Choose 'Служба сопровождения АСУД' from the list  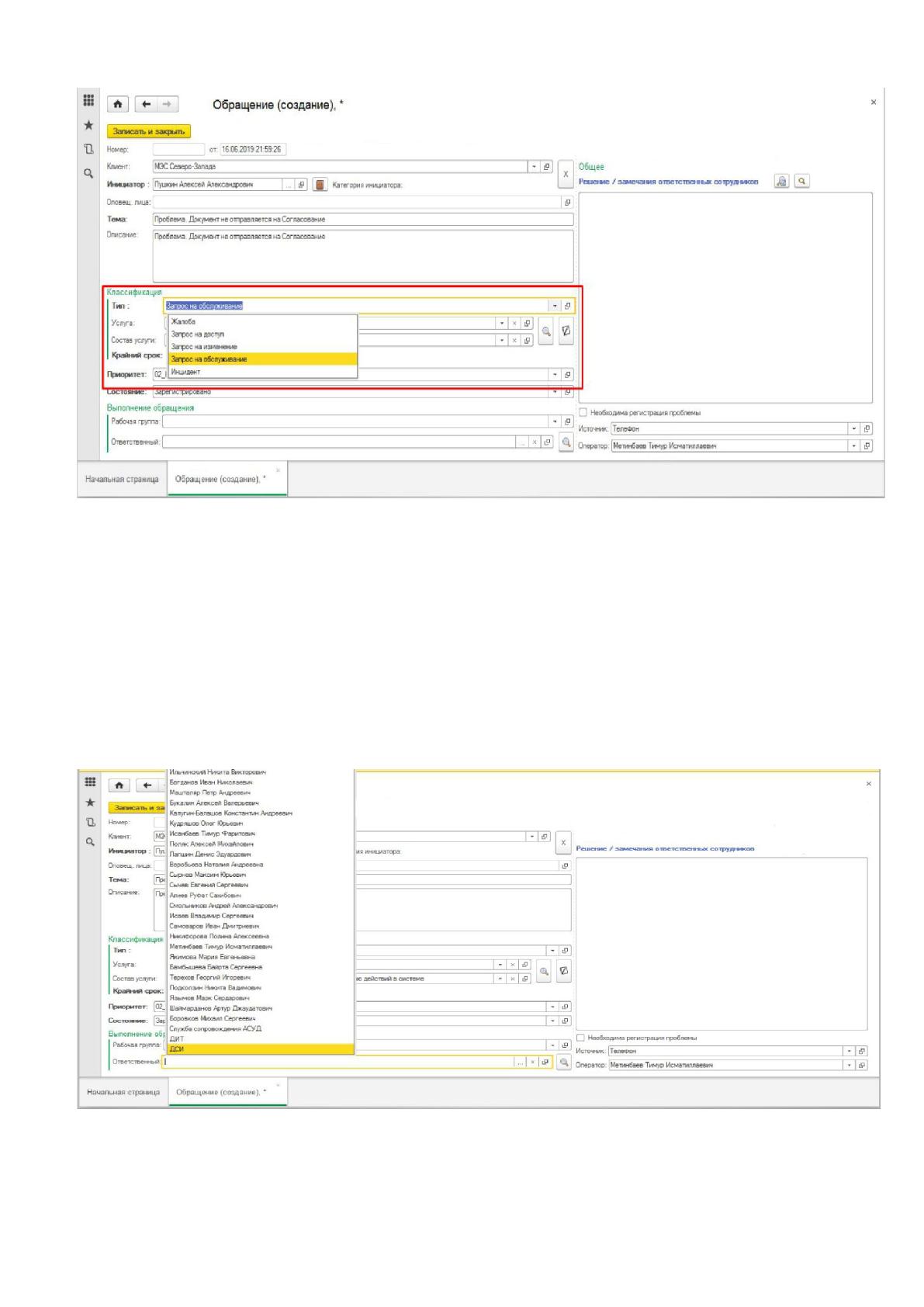coord(216,1028)
